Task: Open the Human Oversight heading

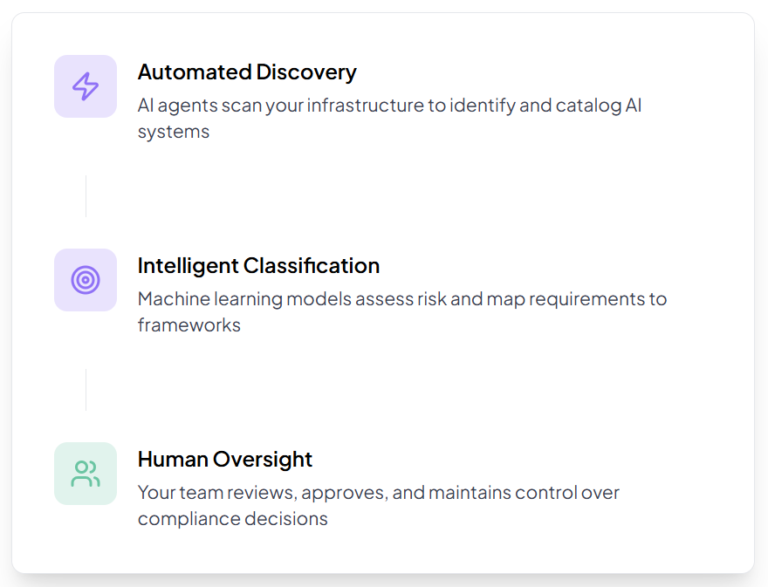Action: [x=225, y=459]
